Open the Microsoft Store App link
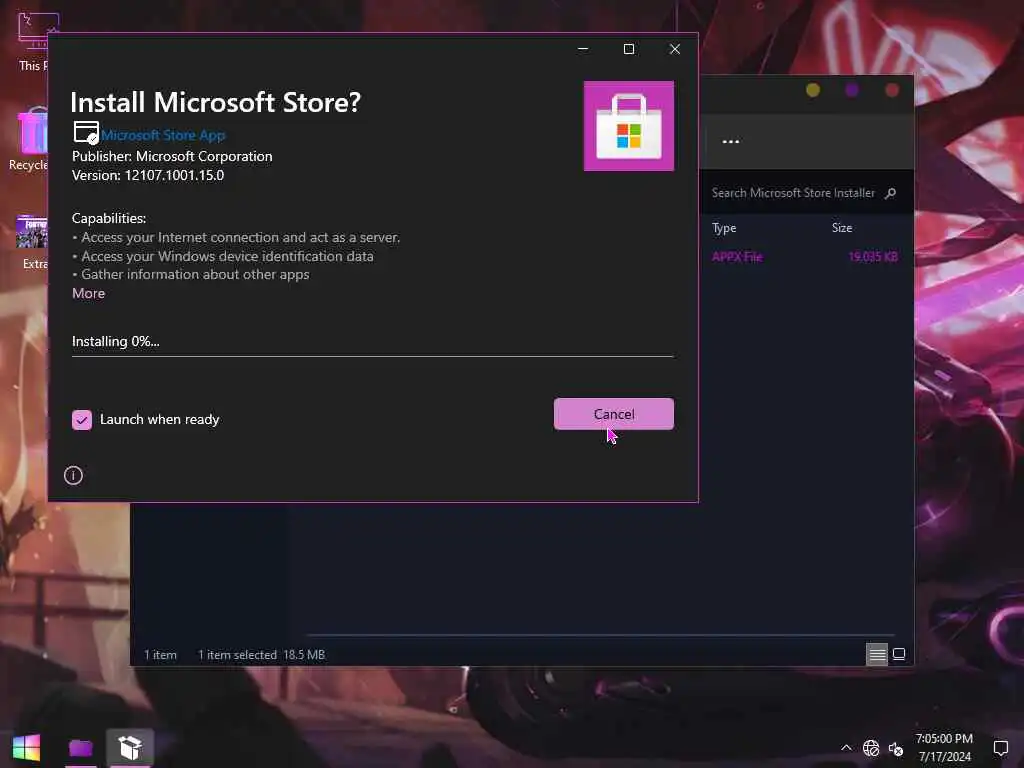Image resolution: width=1024 pixels, height=768 pixels. coord(163,135)
